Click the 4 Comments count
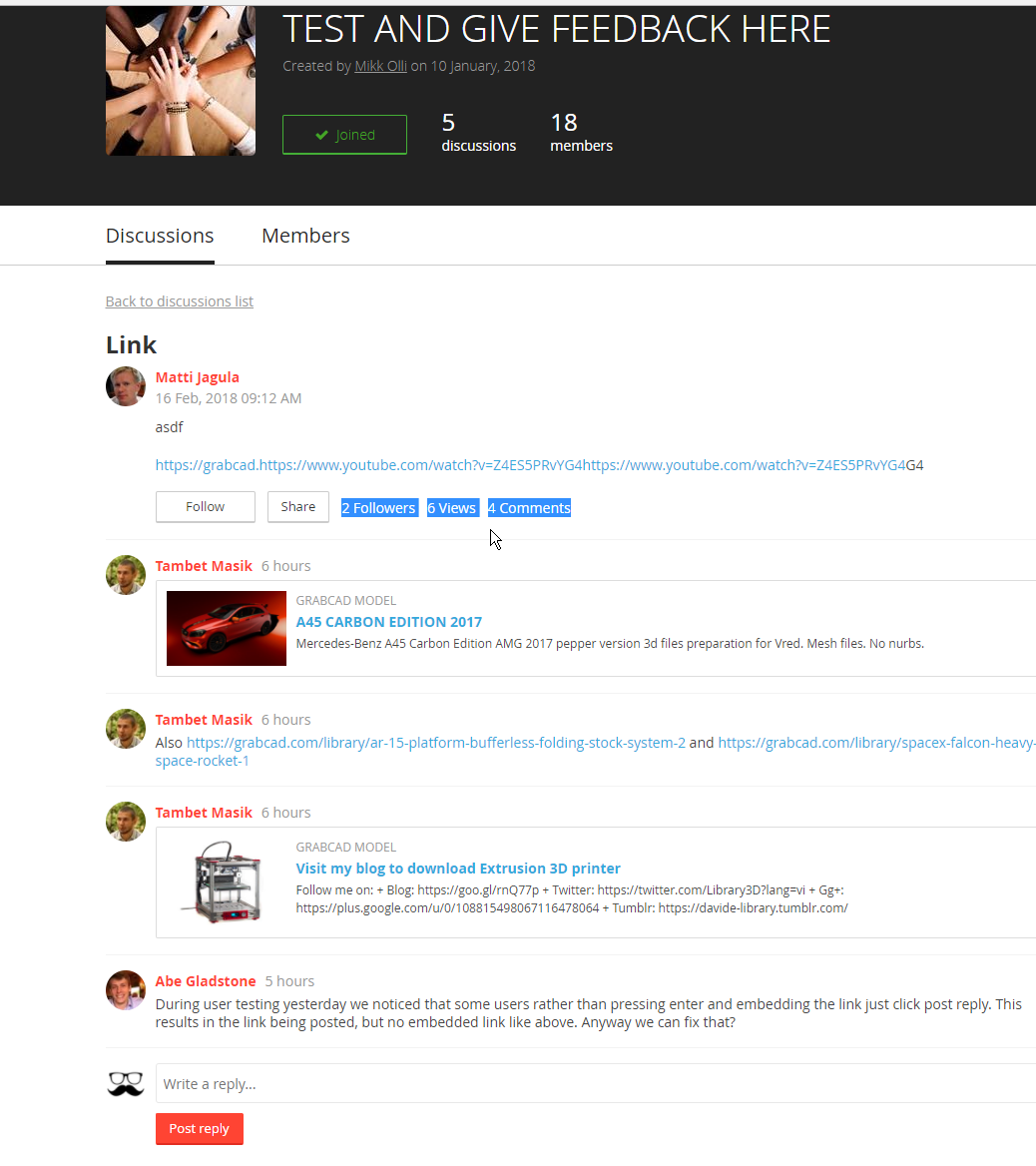This screenshot has height=1166, width=1036. coord(529,508)
